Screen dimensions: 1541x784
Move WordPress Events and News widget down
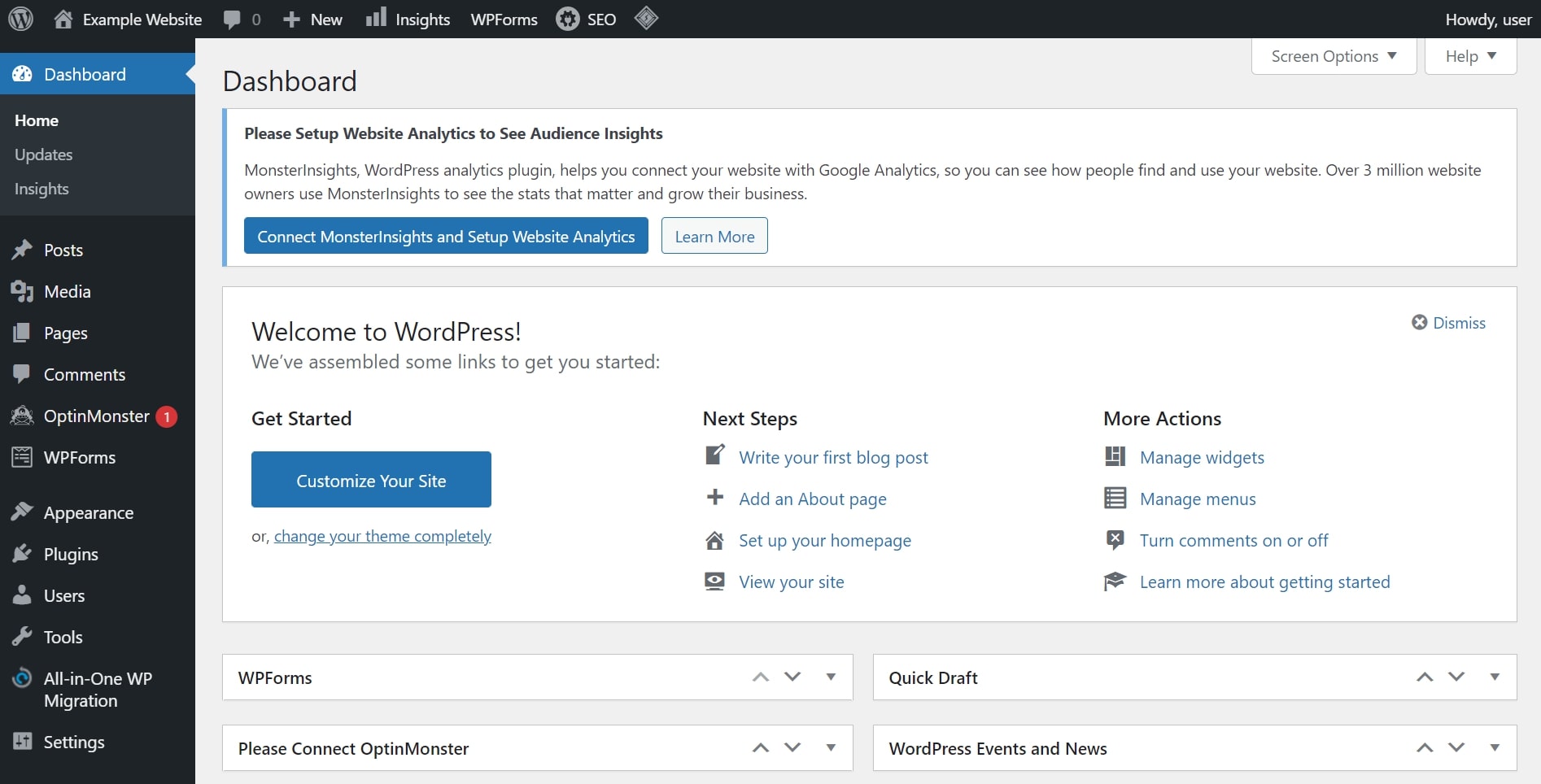[x=1456, y=747]
